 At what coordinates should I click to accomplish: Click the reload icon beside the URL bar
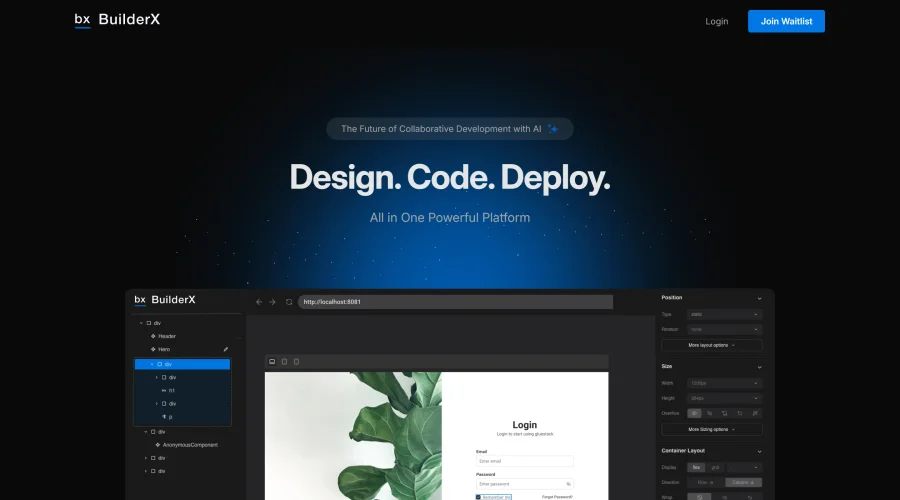pos(289,302)
